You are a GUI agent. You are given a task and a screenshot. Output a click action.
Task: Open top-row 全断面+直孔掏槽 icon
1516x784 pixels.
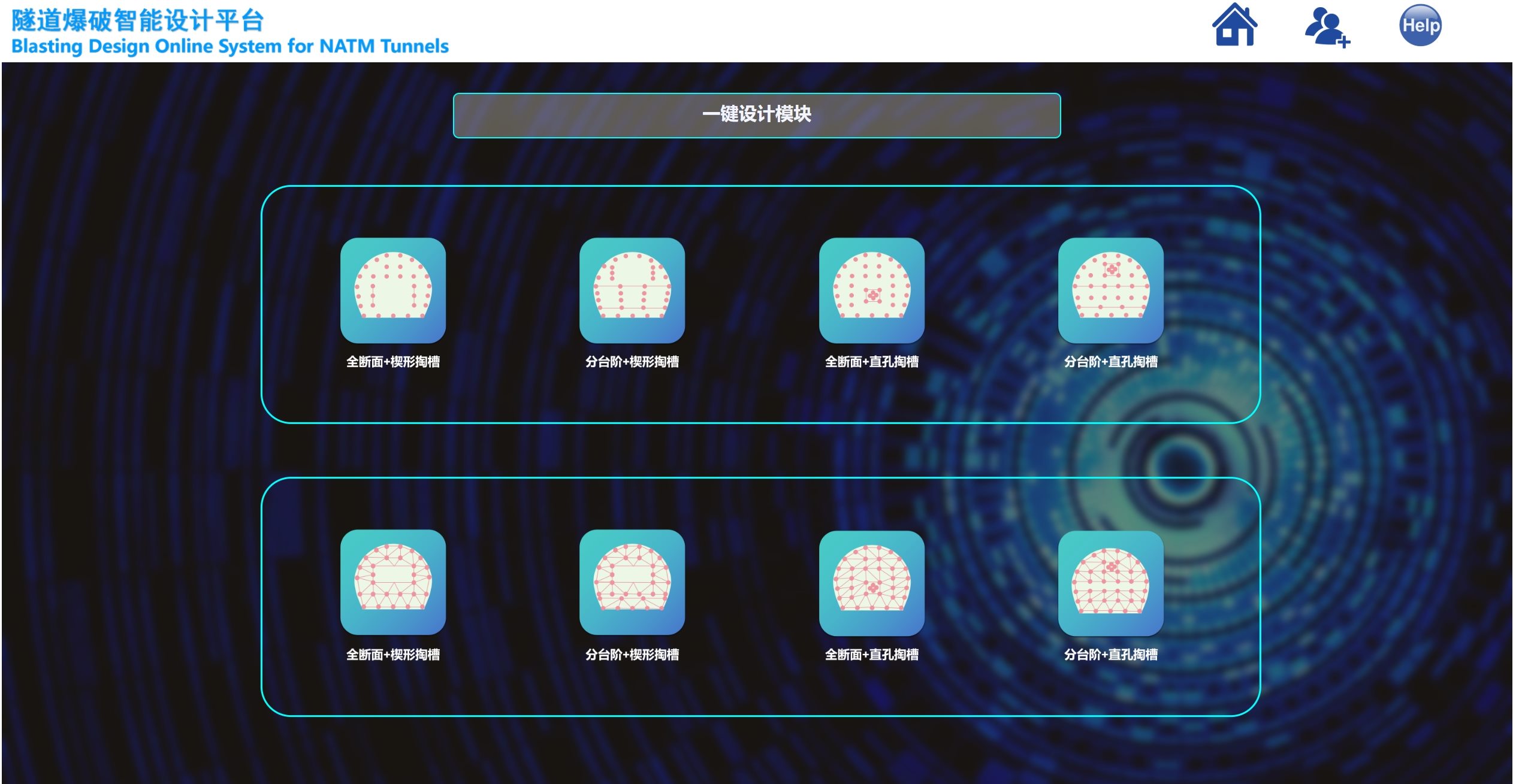point(872,290)
